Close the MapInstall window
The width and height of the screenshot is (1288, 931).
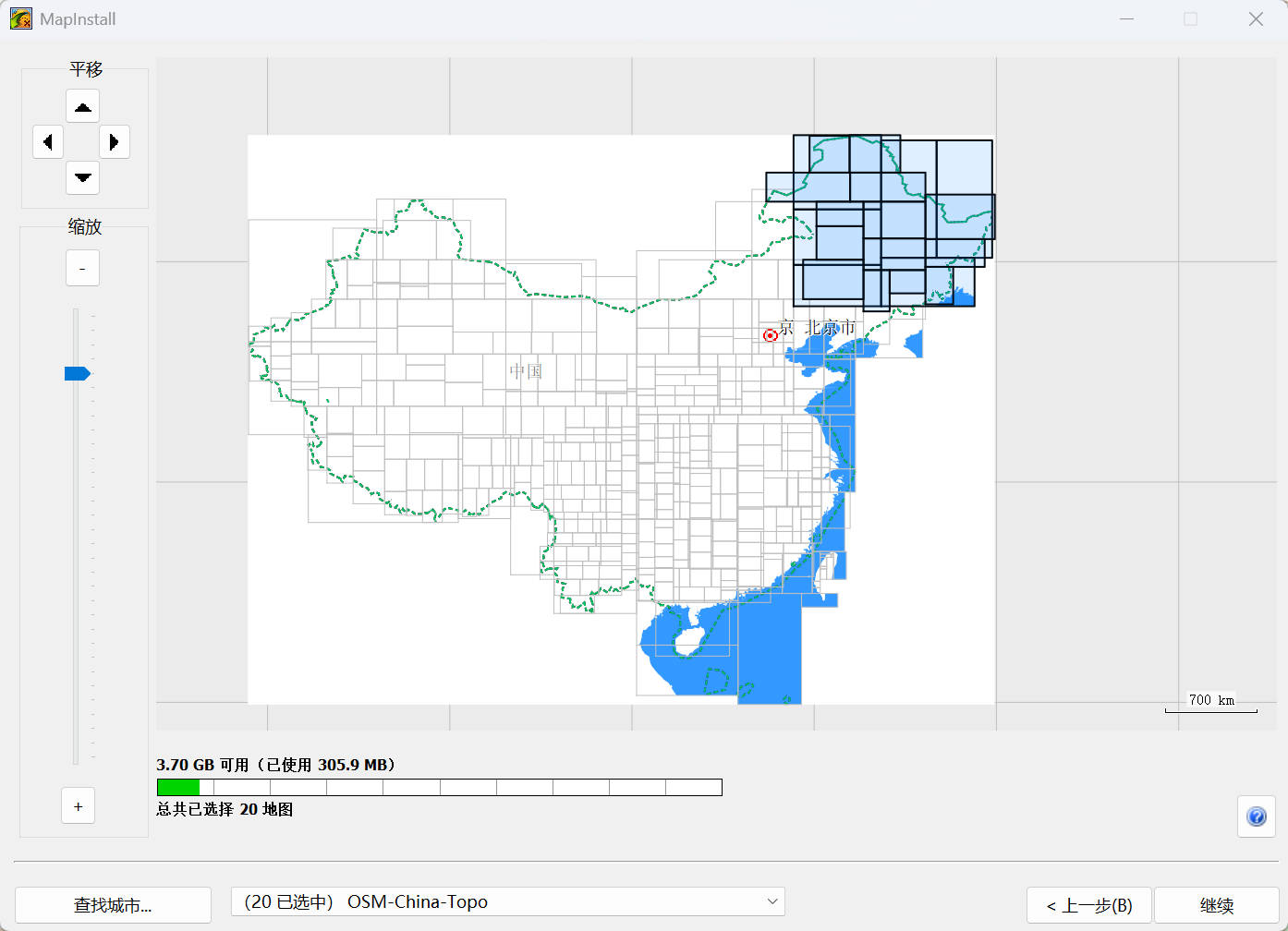pos(1256,19)
